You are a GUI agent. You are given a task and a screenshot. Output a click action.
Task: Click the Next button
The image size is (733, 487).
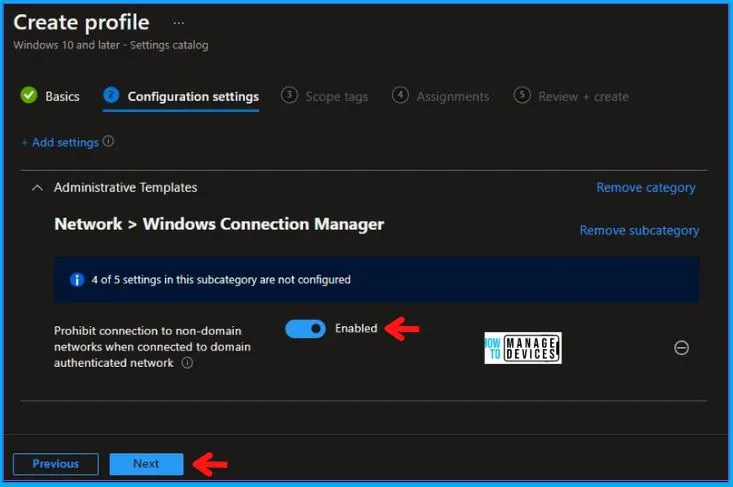point(146,464)
